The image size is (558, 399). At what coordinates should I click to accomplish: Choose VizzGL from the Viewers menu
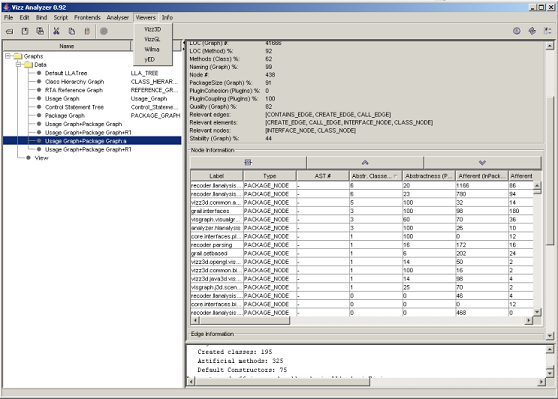click(153, 39)
